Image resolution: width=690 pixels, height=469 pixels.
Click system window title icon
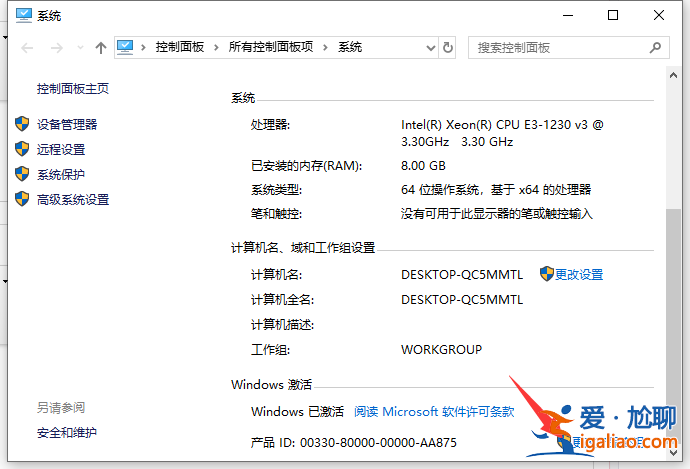click(24, 15)
